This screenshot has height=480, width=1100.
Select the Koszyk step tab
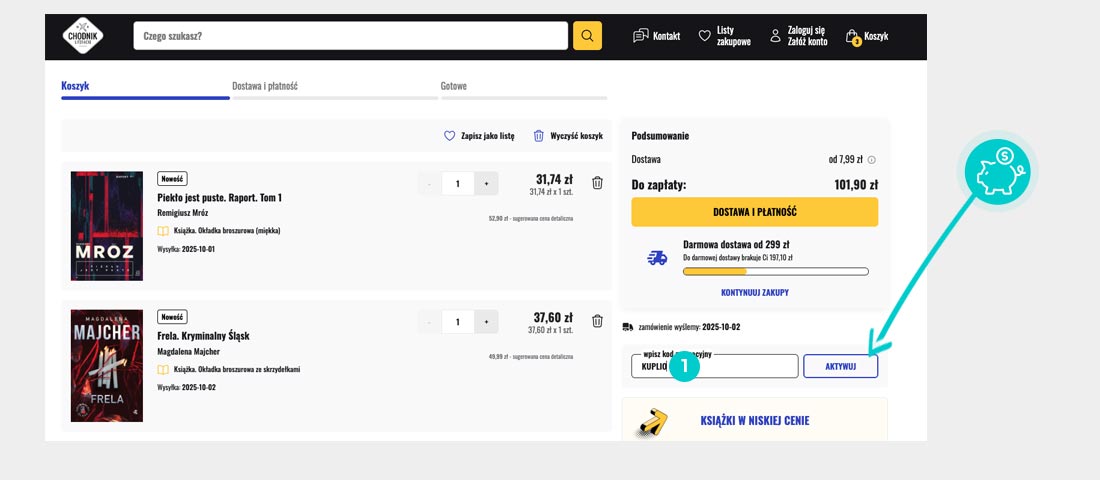pyautogui.click(x=75, y=86)
